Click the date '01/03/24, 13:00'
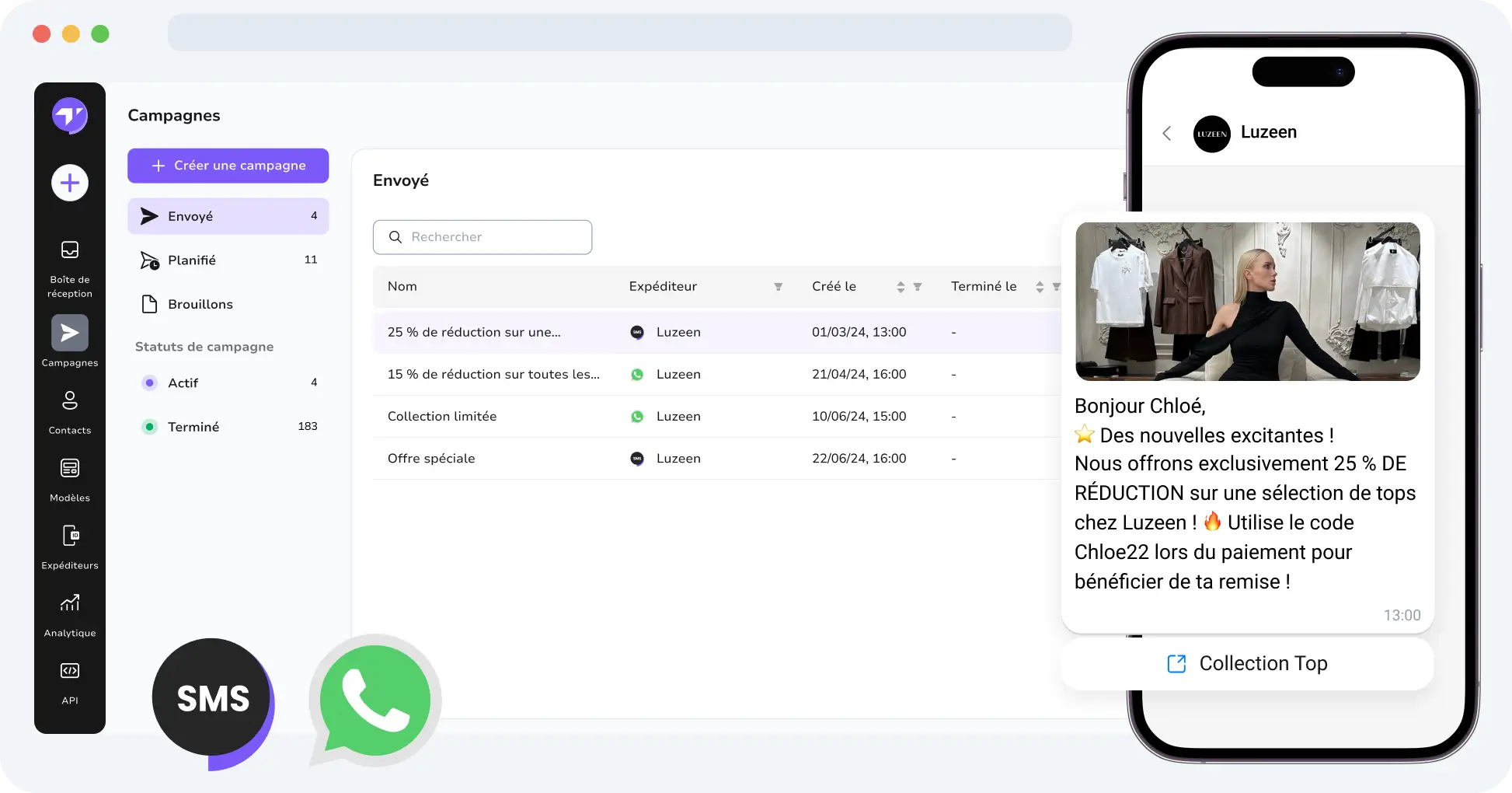 tap(859, 332)
